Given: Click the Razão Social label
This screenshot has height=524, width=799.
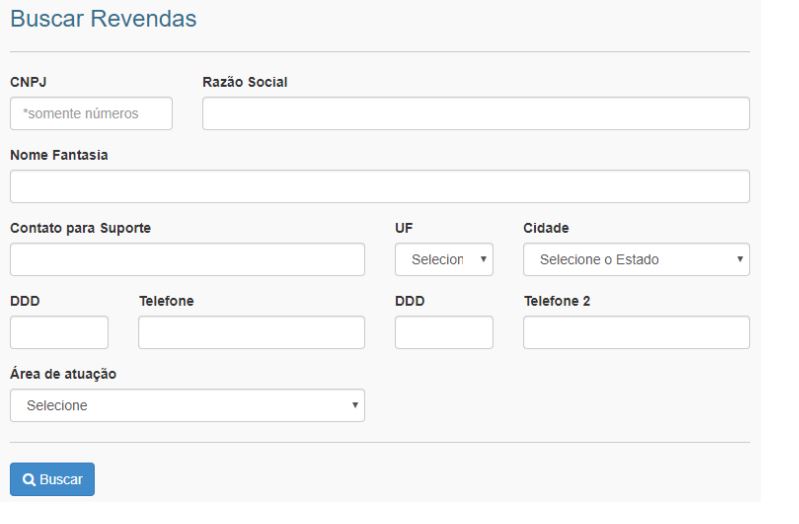Looking at the screenshot, I should tap(245, 82).
